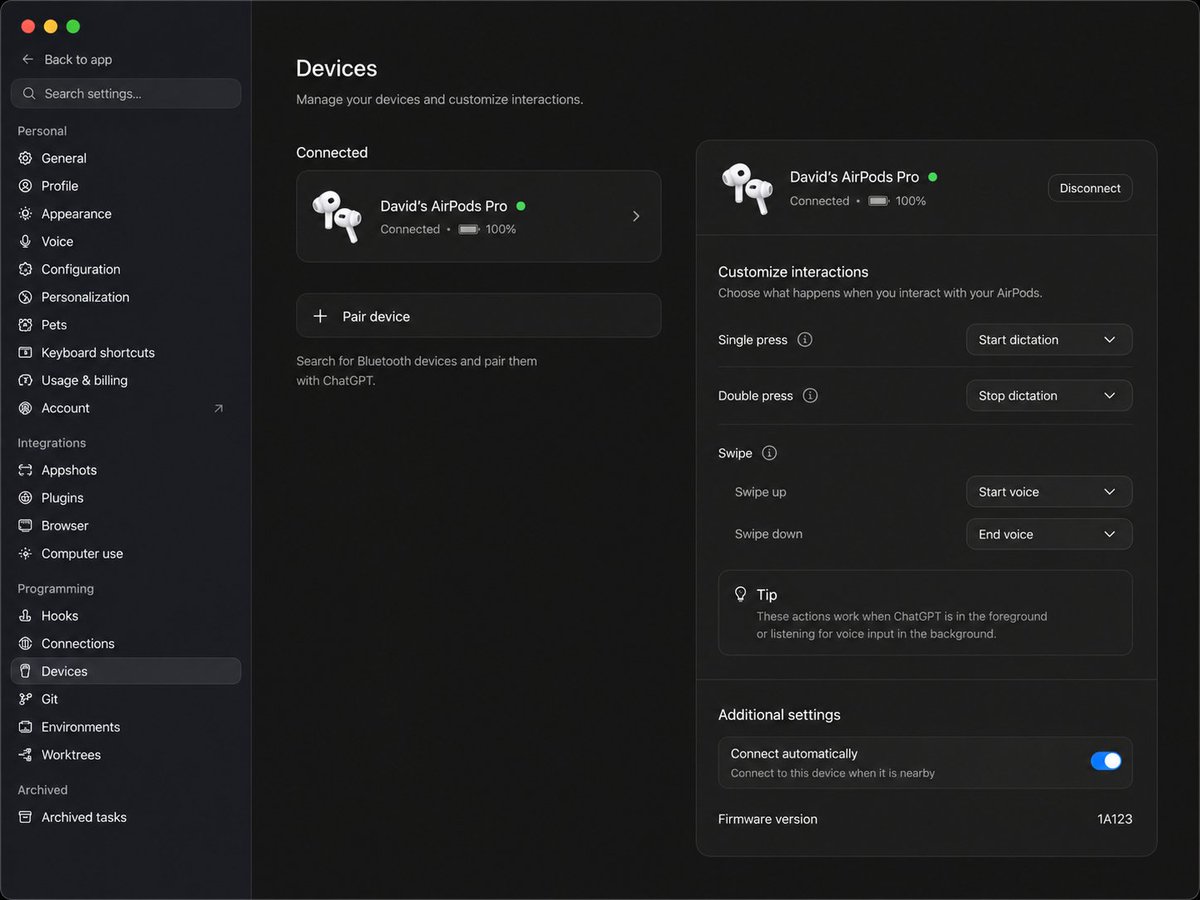Click the Configuration label in sidebar
Screen dimensions: 1200x900
pos(81,269)
